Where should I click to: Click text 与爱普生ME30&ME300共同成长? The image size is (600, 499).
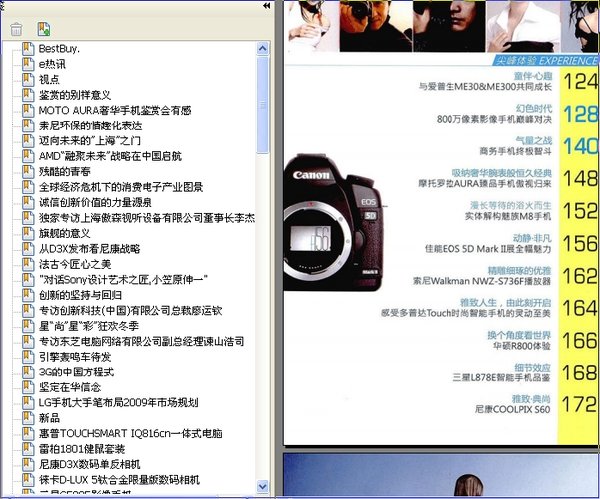pyautogui.click(x=485, y=86)
